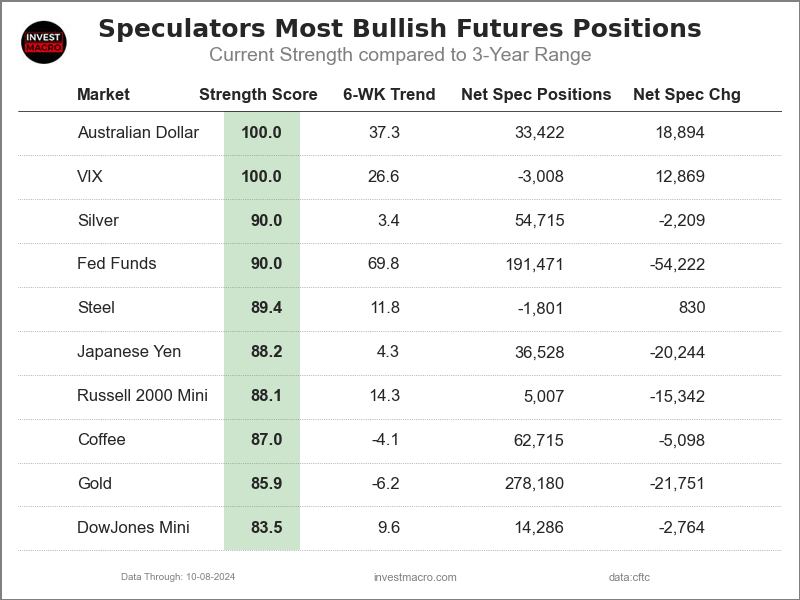
Task: Click the VIX market name
Action: coord(90,177)
